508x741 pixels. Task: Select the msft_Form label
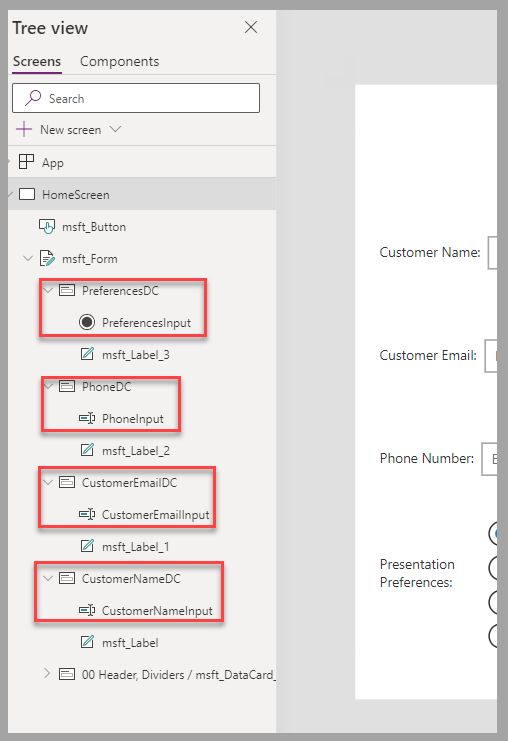click(90, 259)
